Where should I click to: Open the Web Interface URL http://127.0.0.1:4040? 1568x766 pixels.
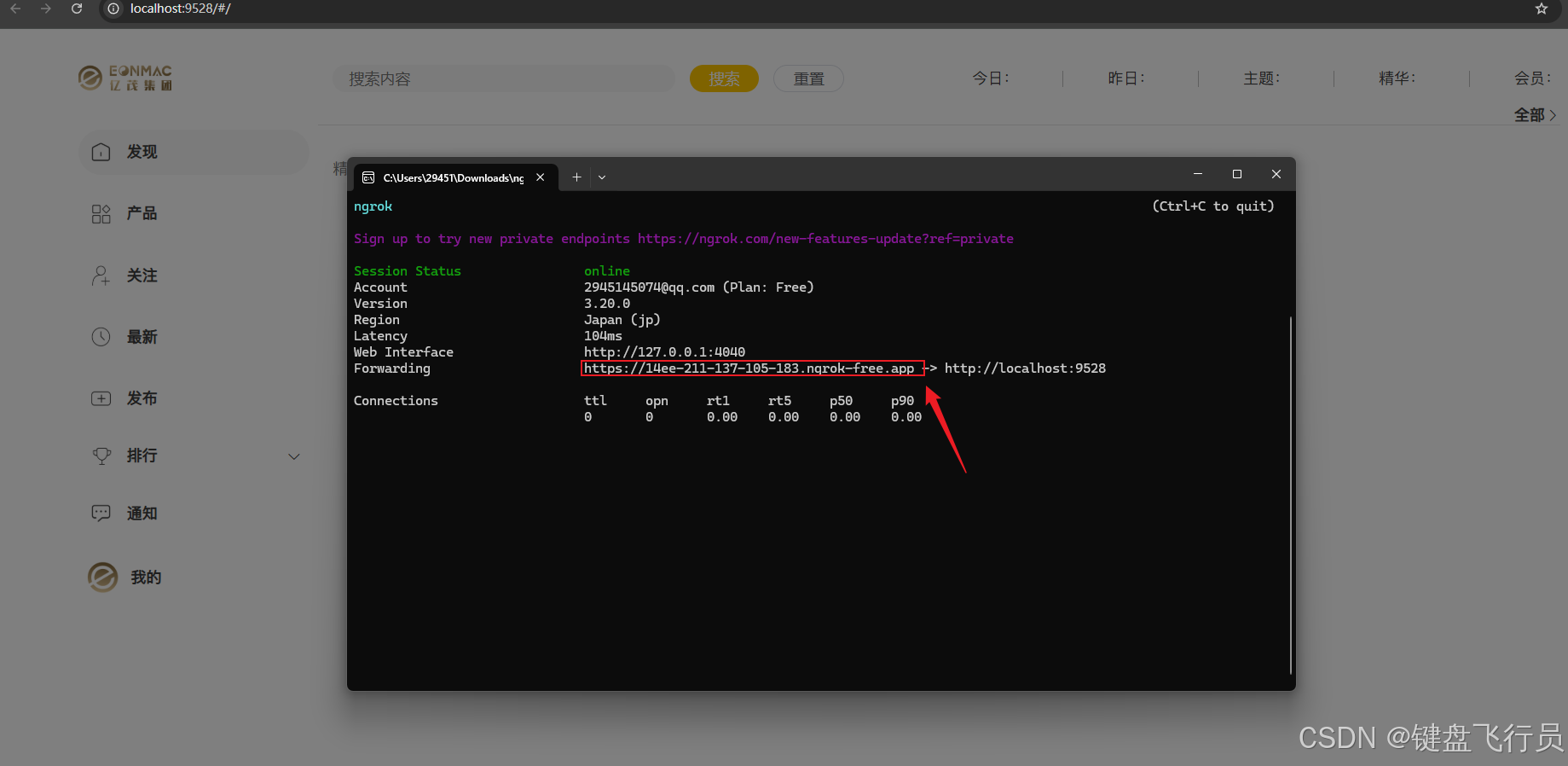tap(664, 352)
